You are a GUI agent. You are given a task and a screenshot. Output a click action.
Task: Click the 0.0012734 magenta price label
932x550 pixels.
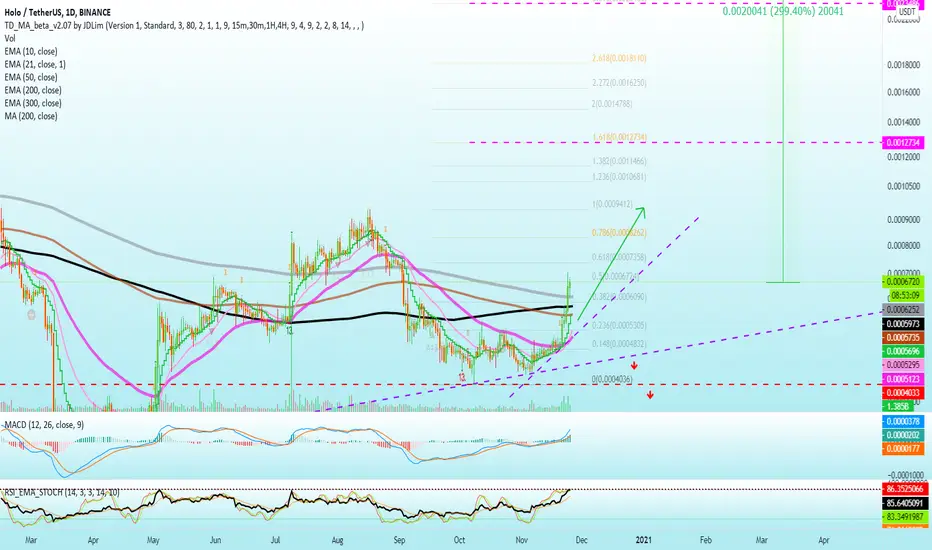[x=904, y=143]
